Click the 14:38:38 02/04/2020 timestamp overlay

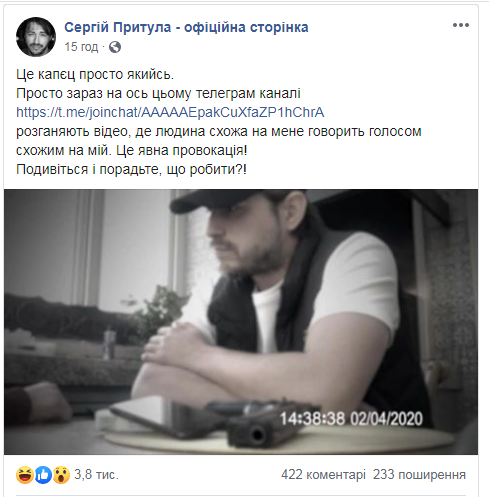pos(351,419)
